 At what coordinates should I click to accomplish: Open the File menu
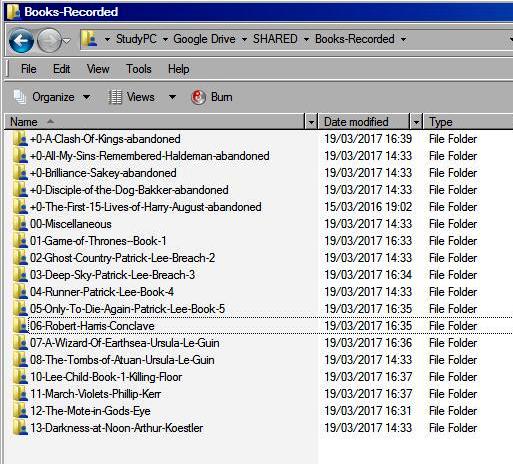click(x=28, y=69)
